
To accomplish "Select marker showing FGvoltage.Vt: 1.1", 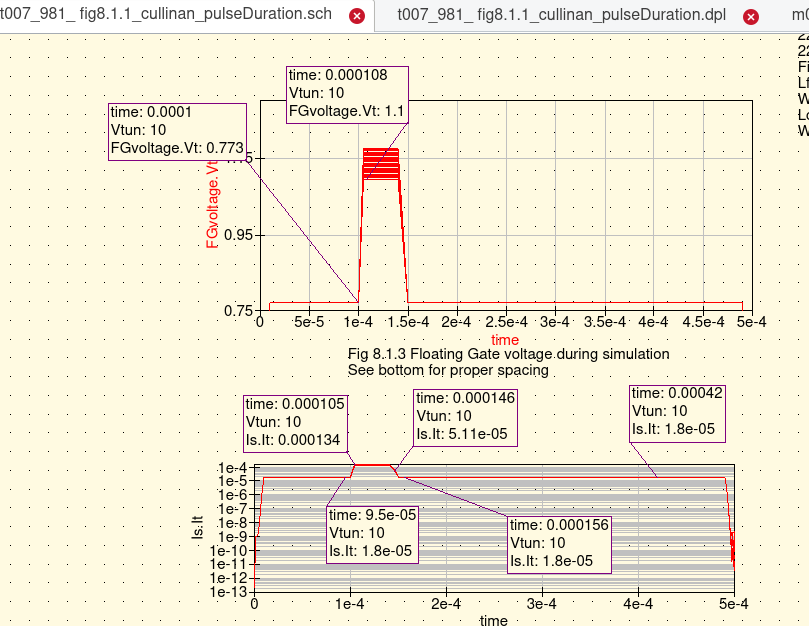I will [347, 94].
